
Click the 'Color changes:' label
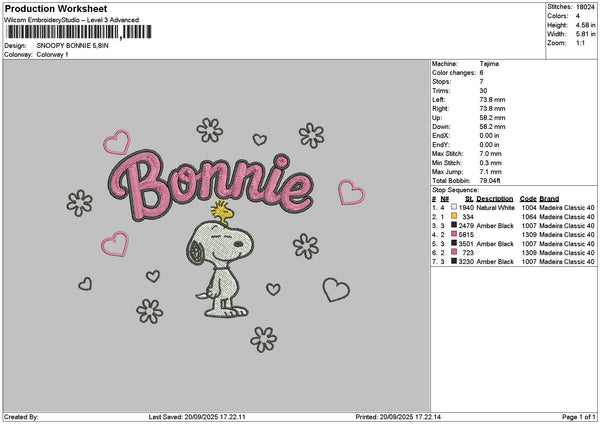(x=454, y=73)
